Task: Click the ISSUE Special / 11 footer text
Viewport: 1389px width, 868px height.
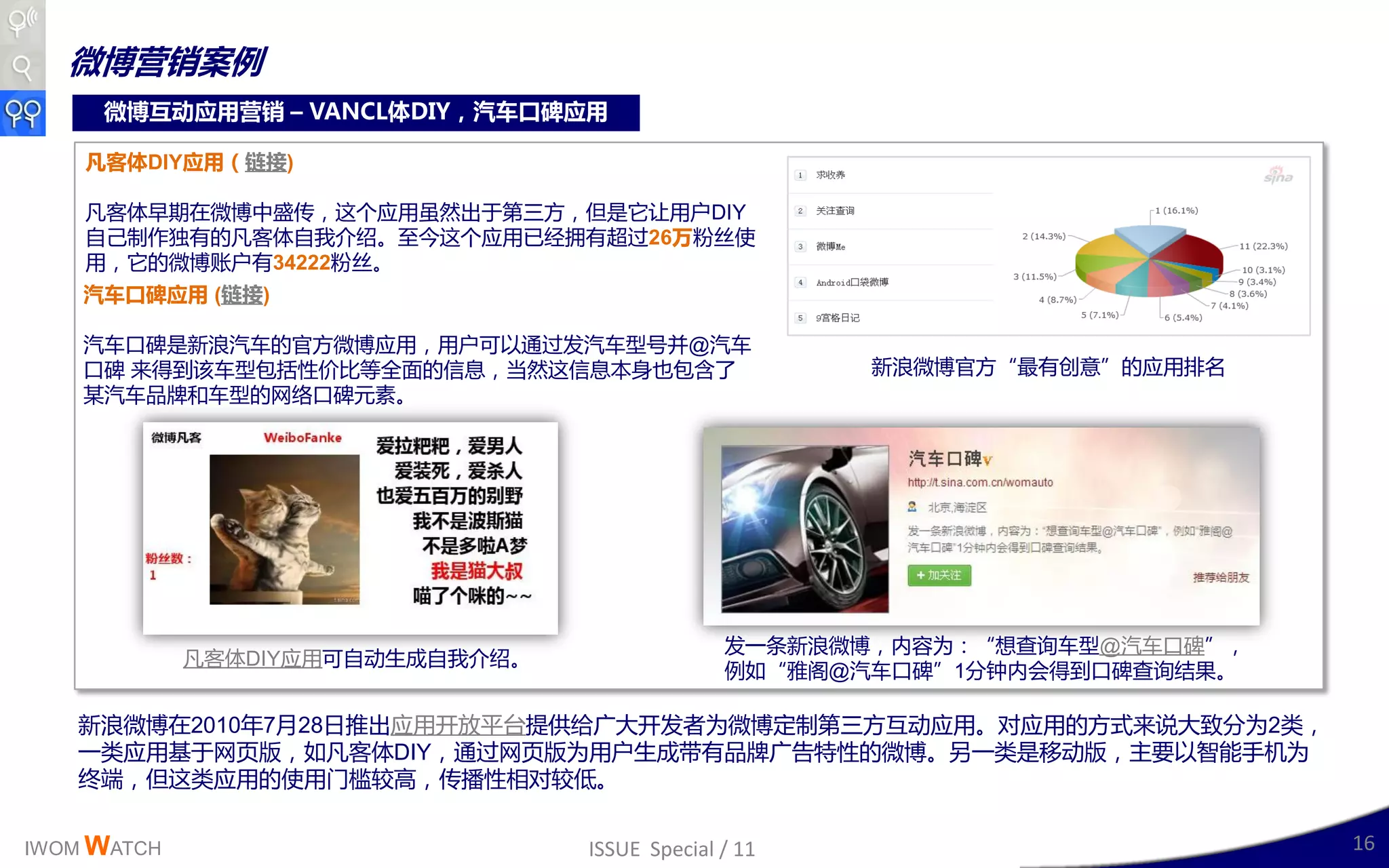Action: pyautogui.click(x=671, y=849)
